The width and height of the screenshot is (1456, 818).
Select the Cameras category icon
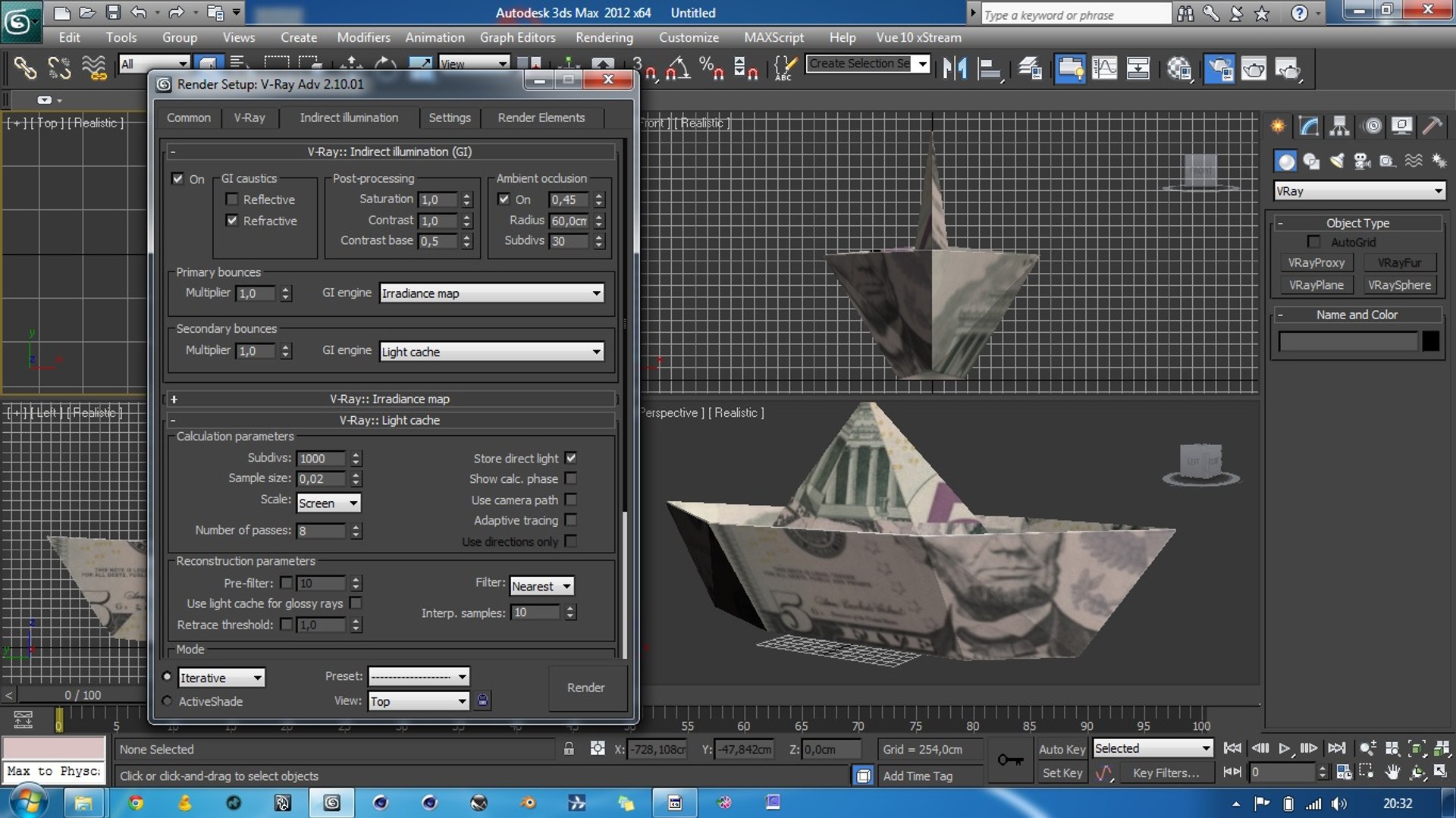1363,161
